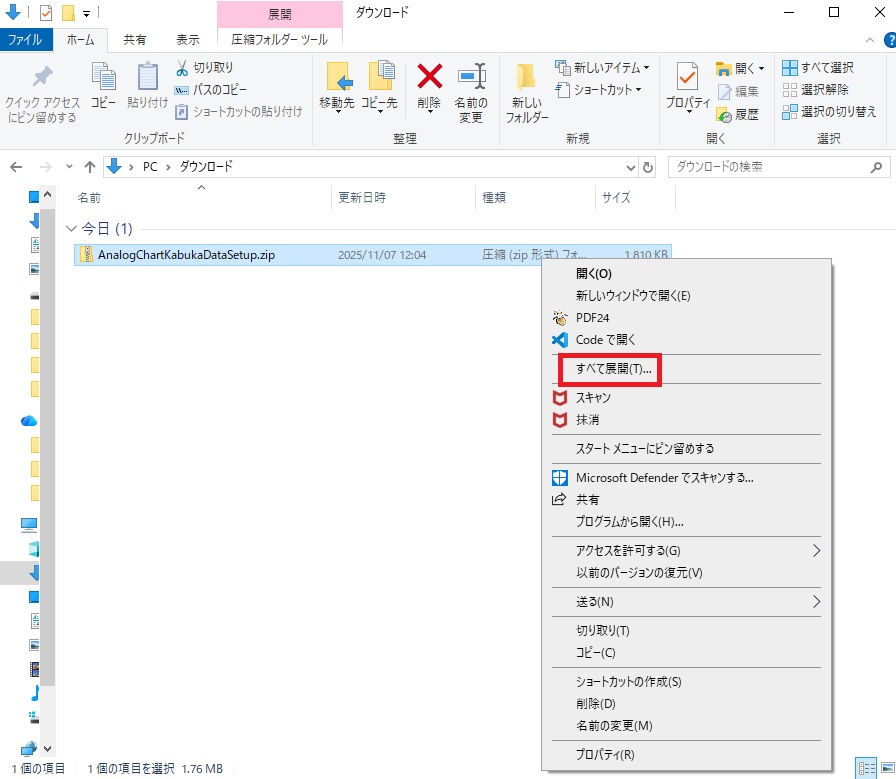Click the refresh button beside address bar
The width and height of the screenshot is (896, 779).
648,167
